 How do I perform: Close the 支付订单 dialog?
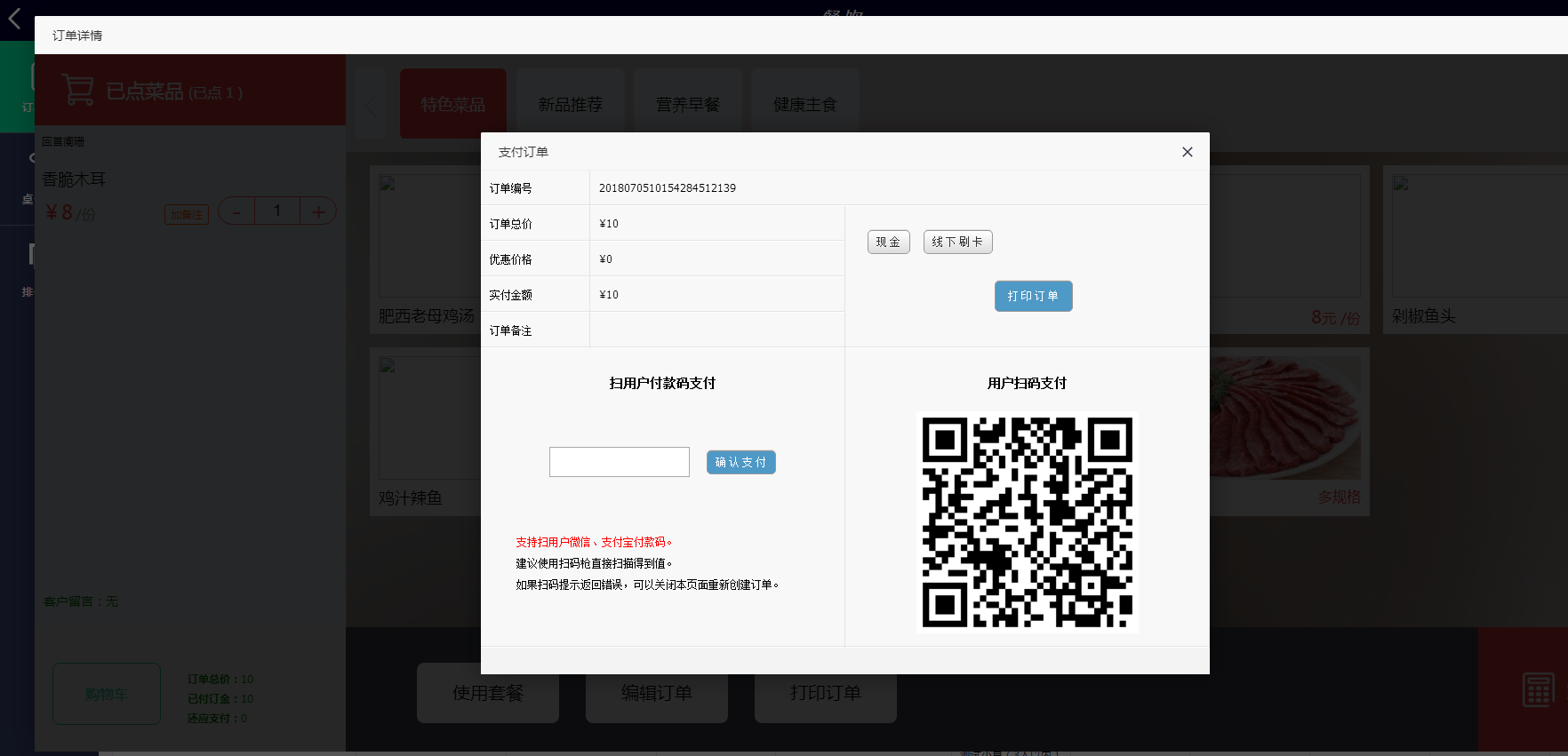tap(1187, 152)
